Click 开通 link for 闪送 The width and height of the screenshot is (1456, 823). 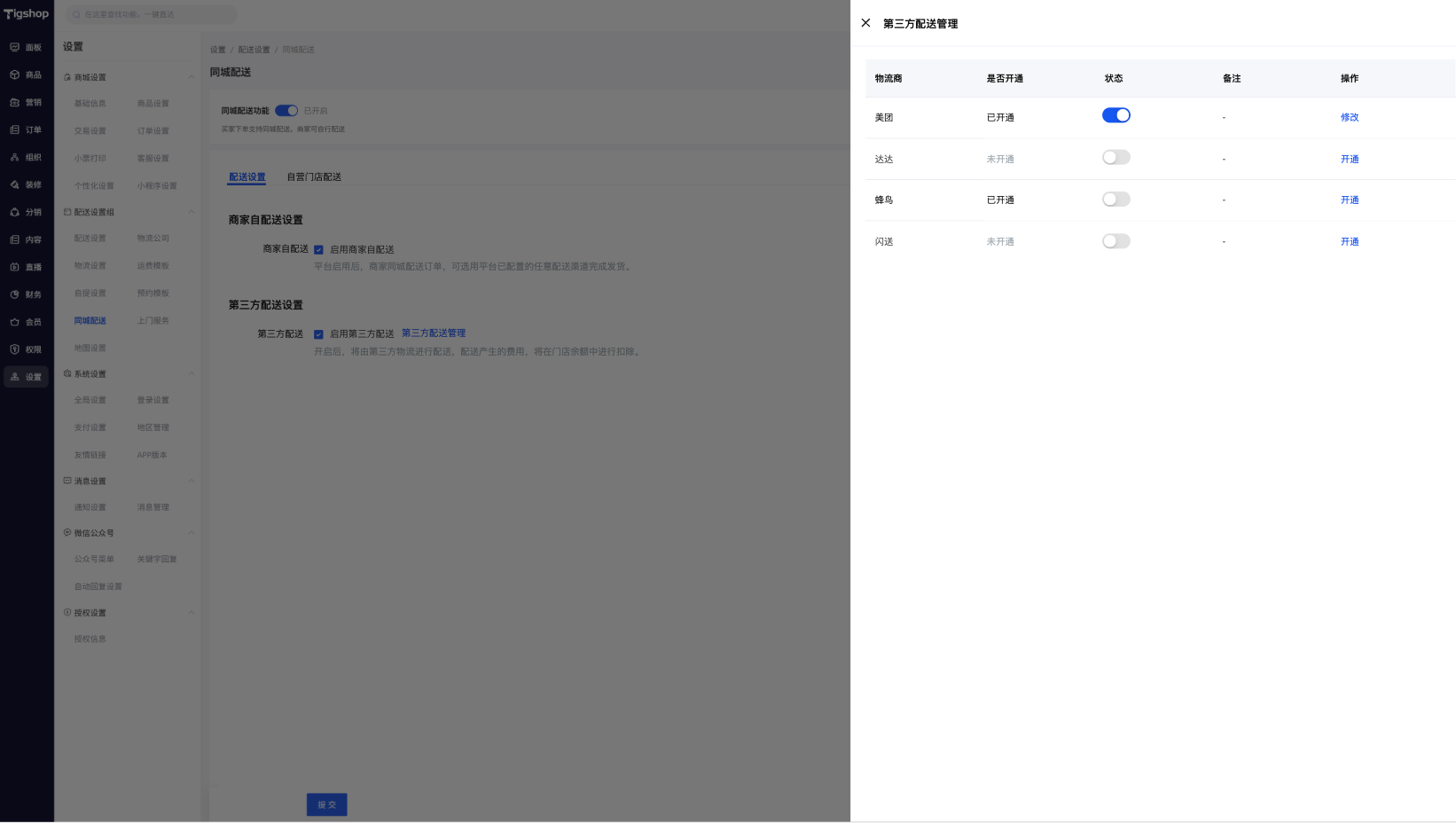point(1350,241)
